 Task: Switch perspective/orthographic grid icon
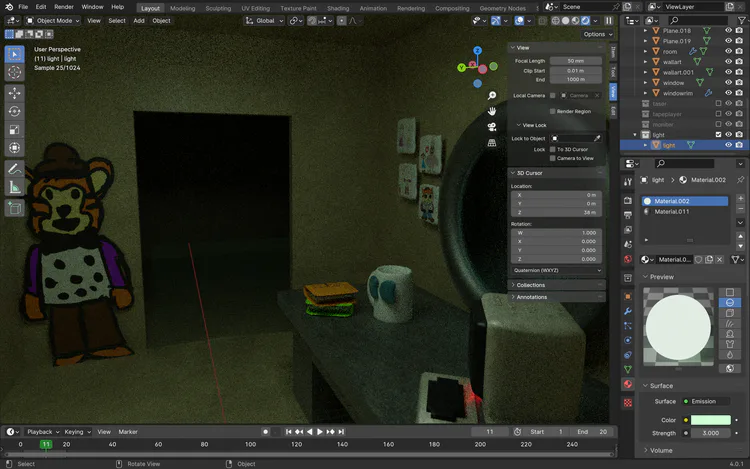[x=492, y=143]
